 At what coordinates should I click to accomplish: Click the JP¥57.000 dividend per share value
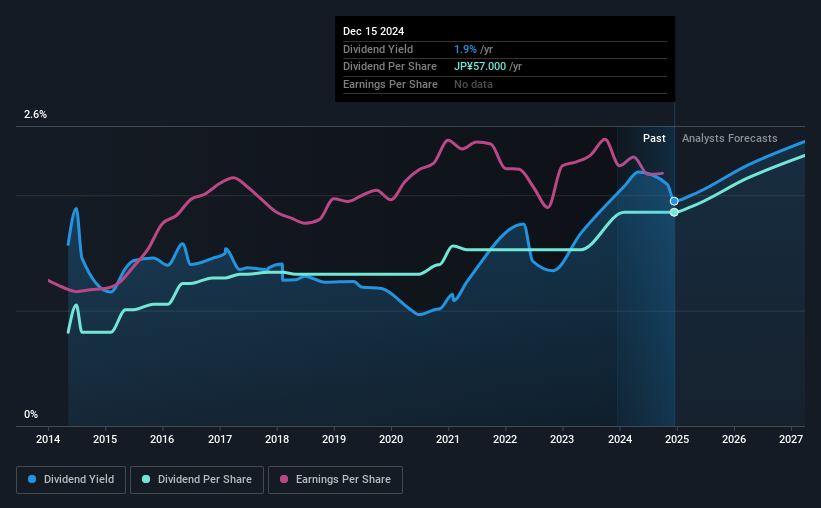pos(480,67)
